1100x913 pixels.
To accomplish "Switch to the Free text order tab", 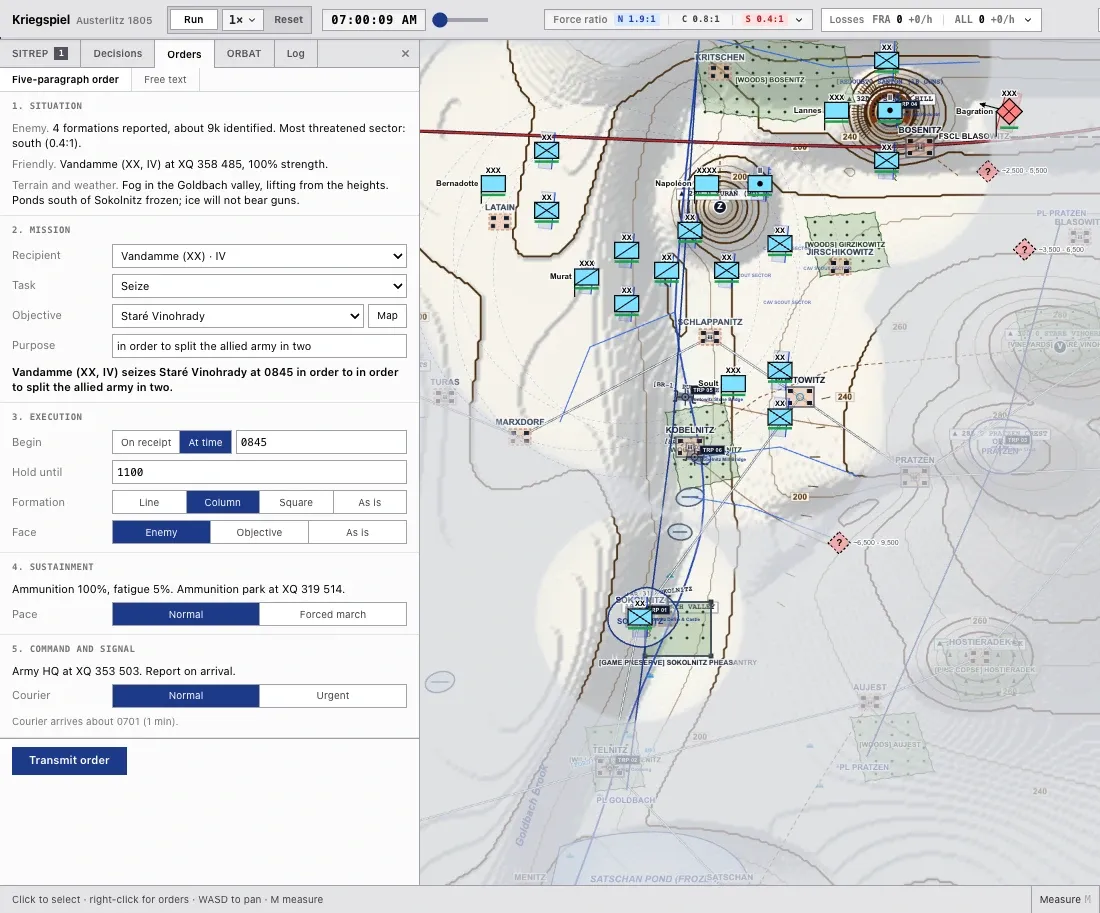I will 166,79.
